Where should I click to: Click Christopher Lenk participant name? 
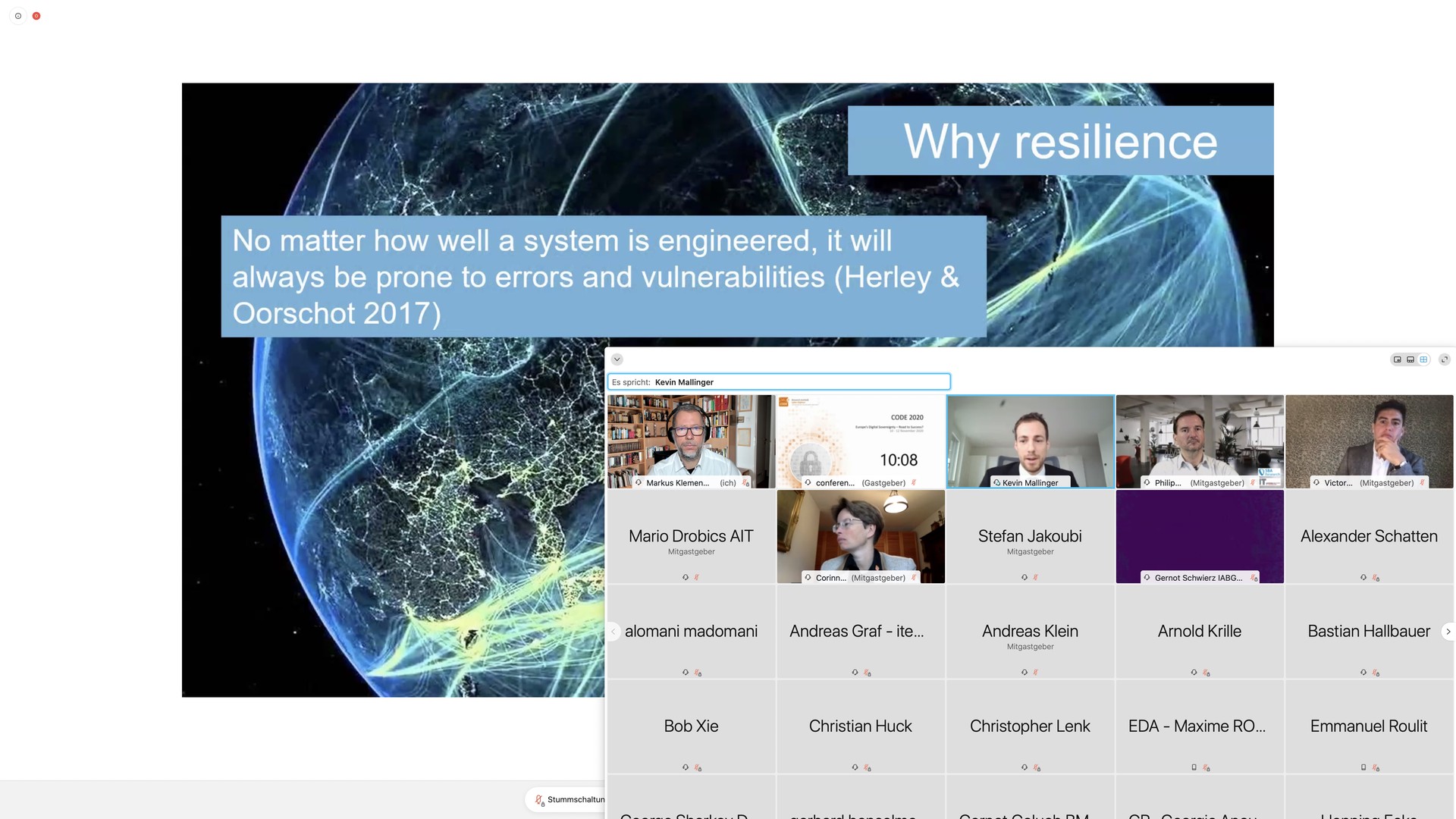[x=1030, y=726]
